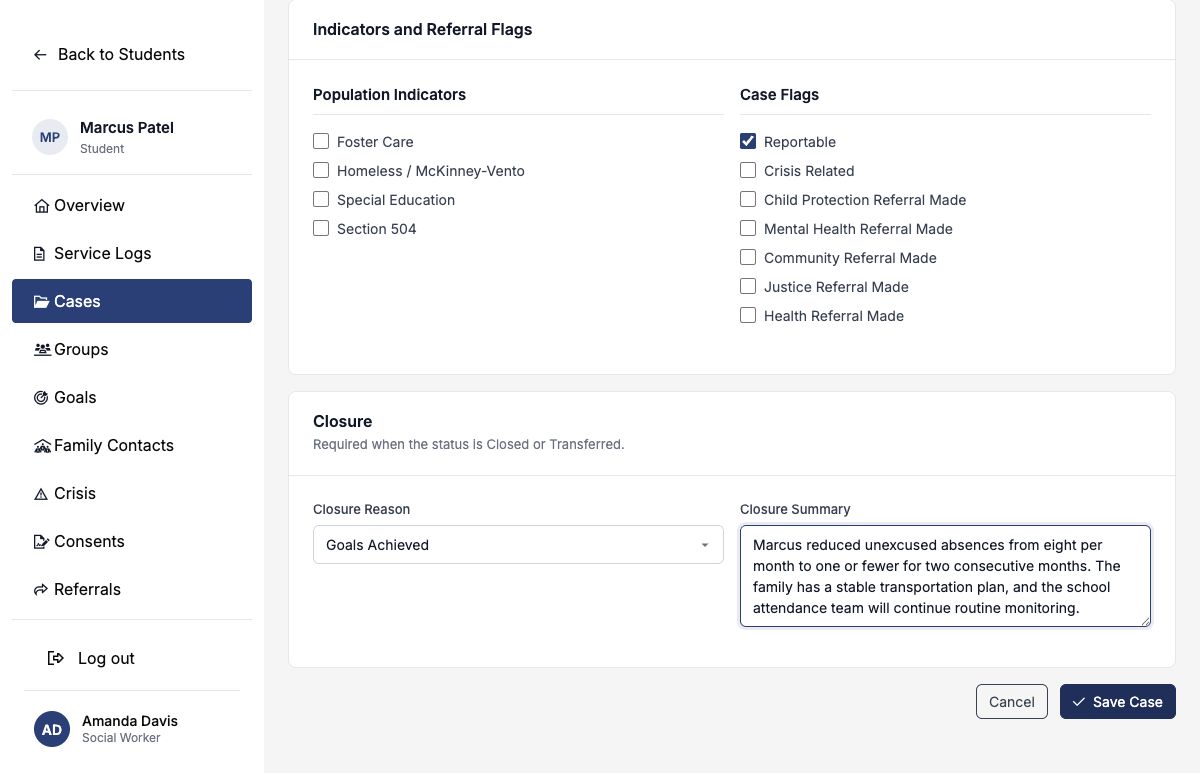The width and height of the screenshot is (1200, 773).
Task: Click the back arrow icon beside Back to Students
Action: pyautogui.click(x=40, y=55)
